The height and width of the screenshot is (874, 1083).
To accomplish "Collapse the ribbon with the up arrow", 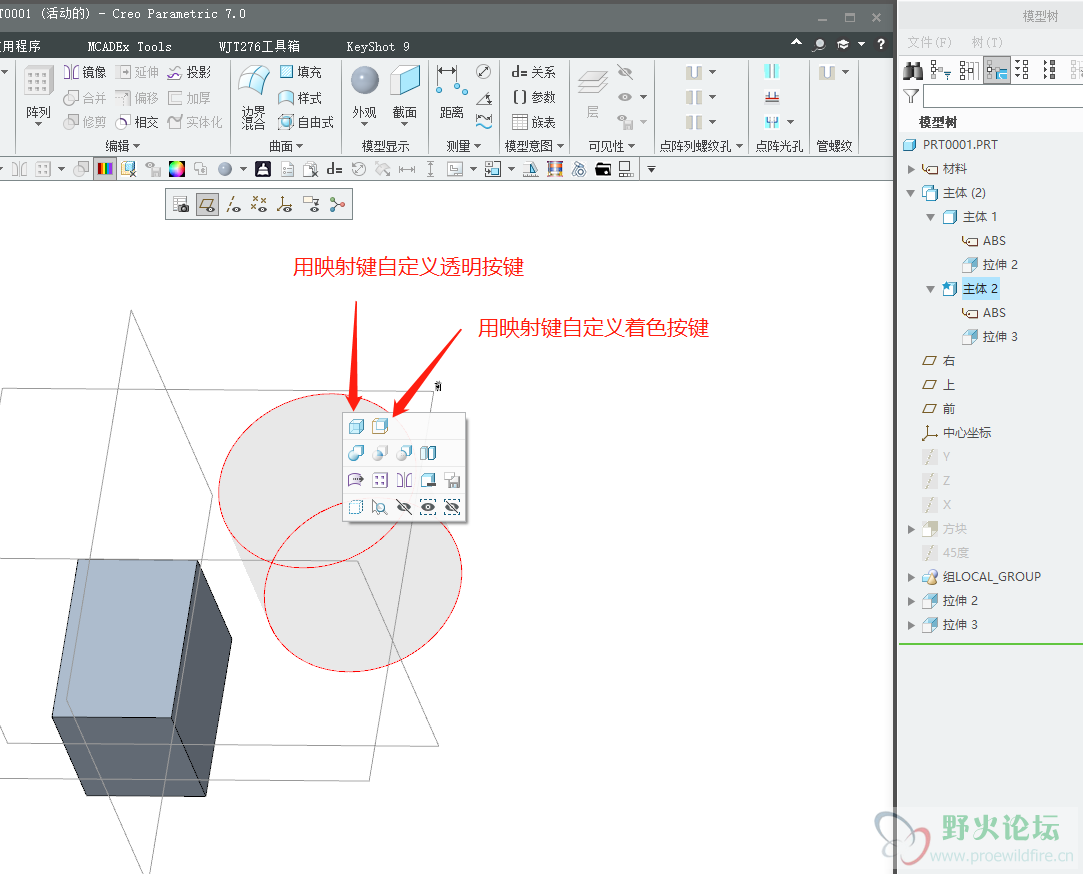I will (x=796, y=43).
